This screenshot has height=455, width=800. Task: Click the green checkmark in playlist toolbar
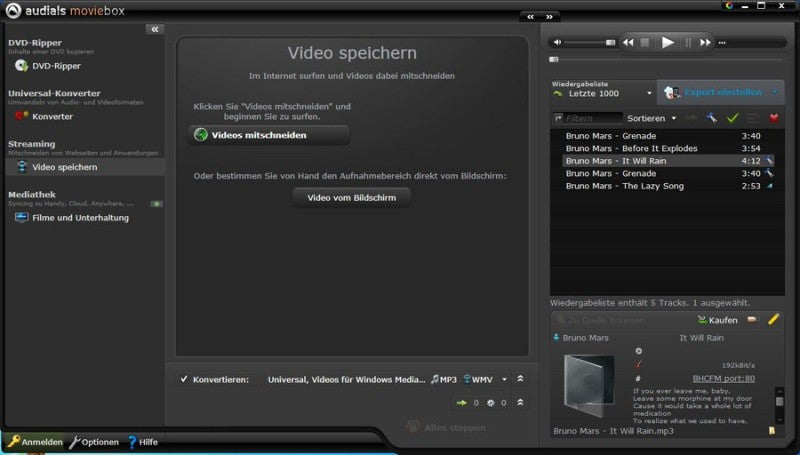[x=733, y=118]
